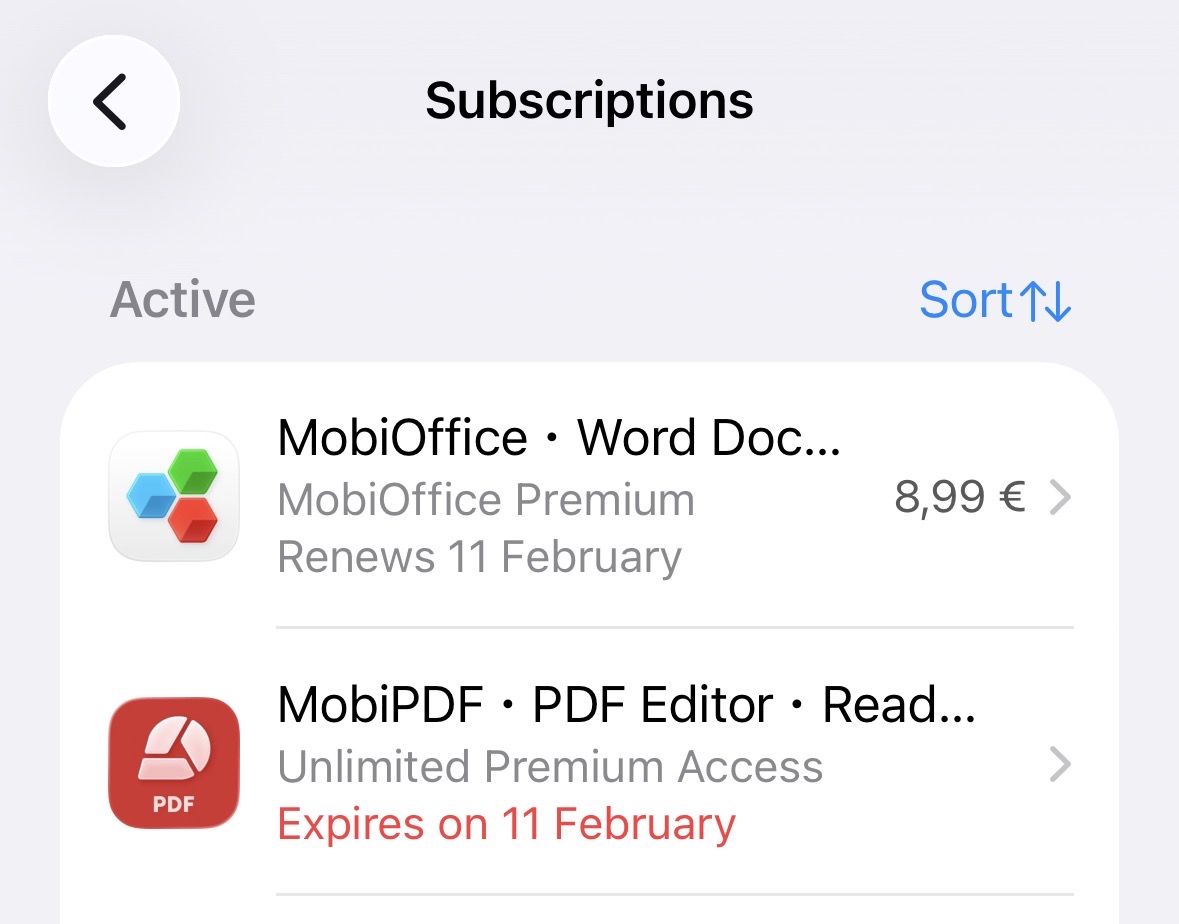Tap the blue hexagon in MobiOffice icon
The height and width of the screenshot is (924, 1179).
[x=152, y=495]
